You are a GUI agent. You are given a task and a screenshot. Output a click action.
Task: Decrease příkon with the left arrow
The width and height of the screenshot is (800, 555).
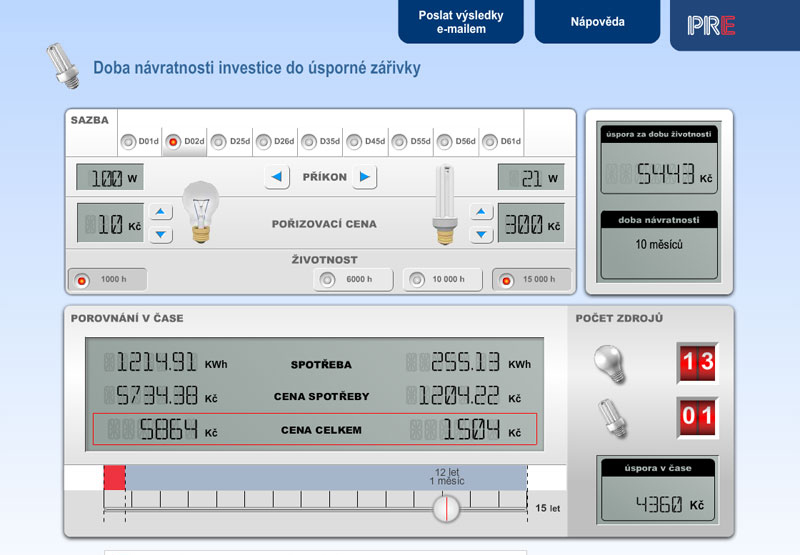click(277, 177)
